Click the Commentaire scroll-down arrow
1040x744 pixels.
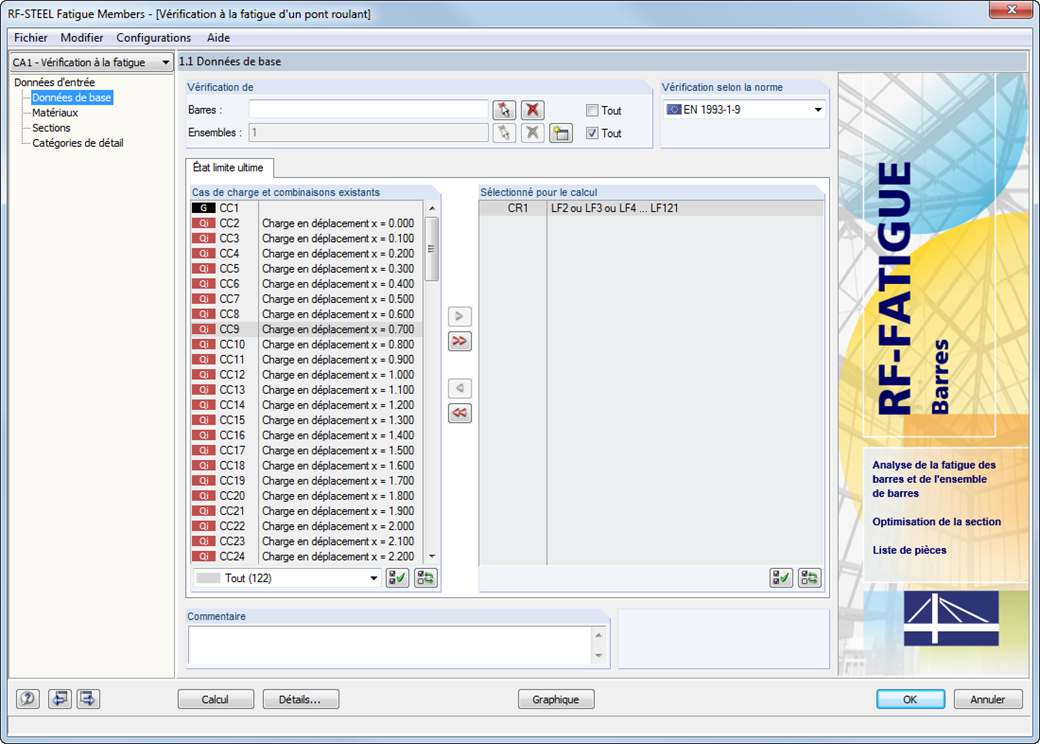(599, 656)
